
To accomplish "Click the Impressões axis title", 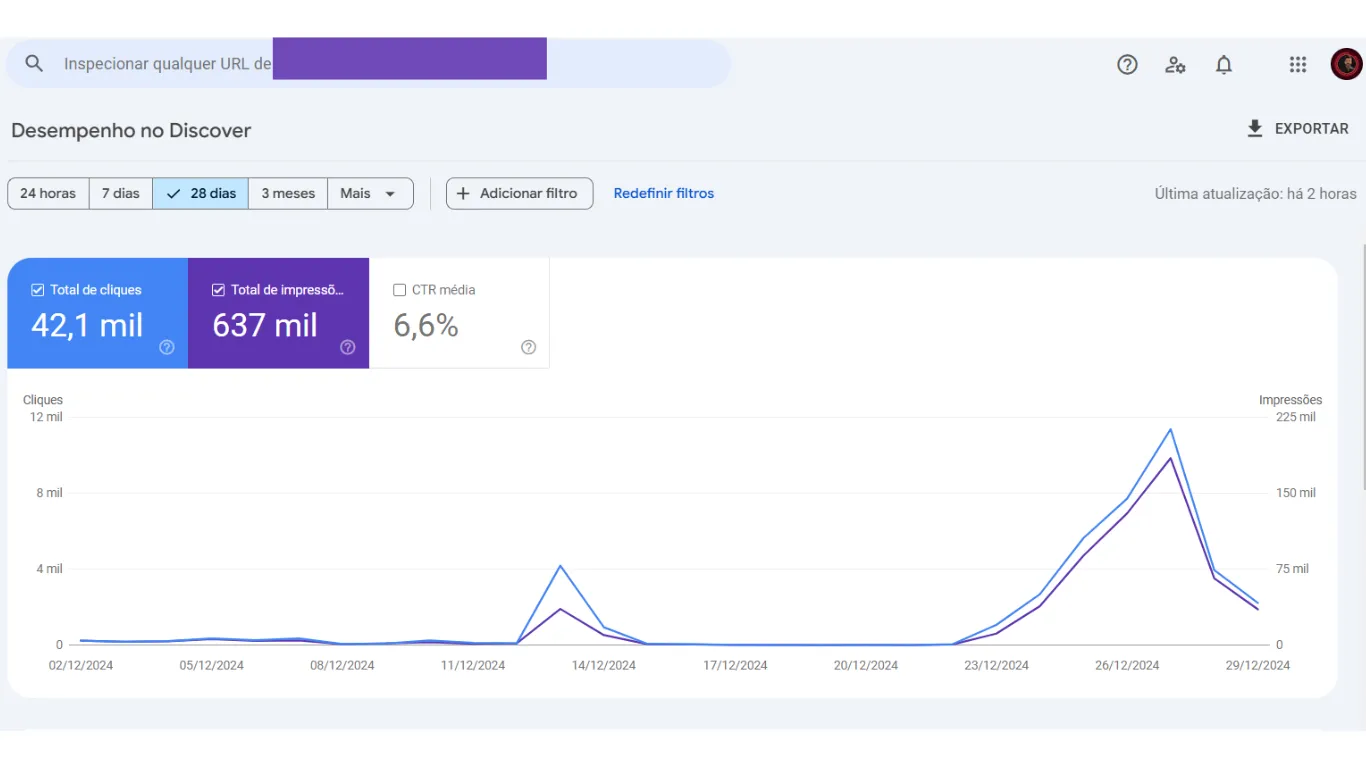I will click(1290, 400).
